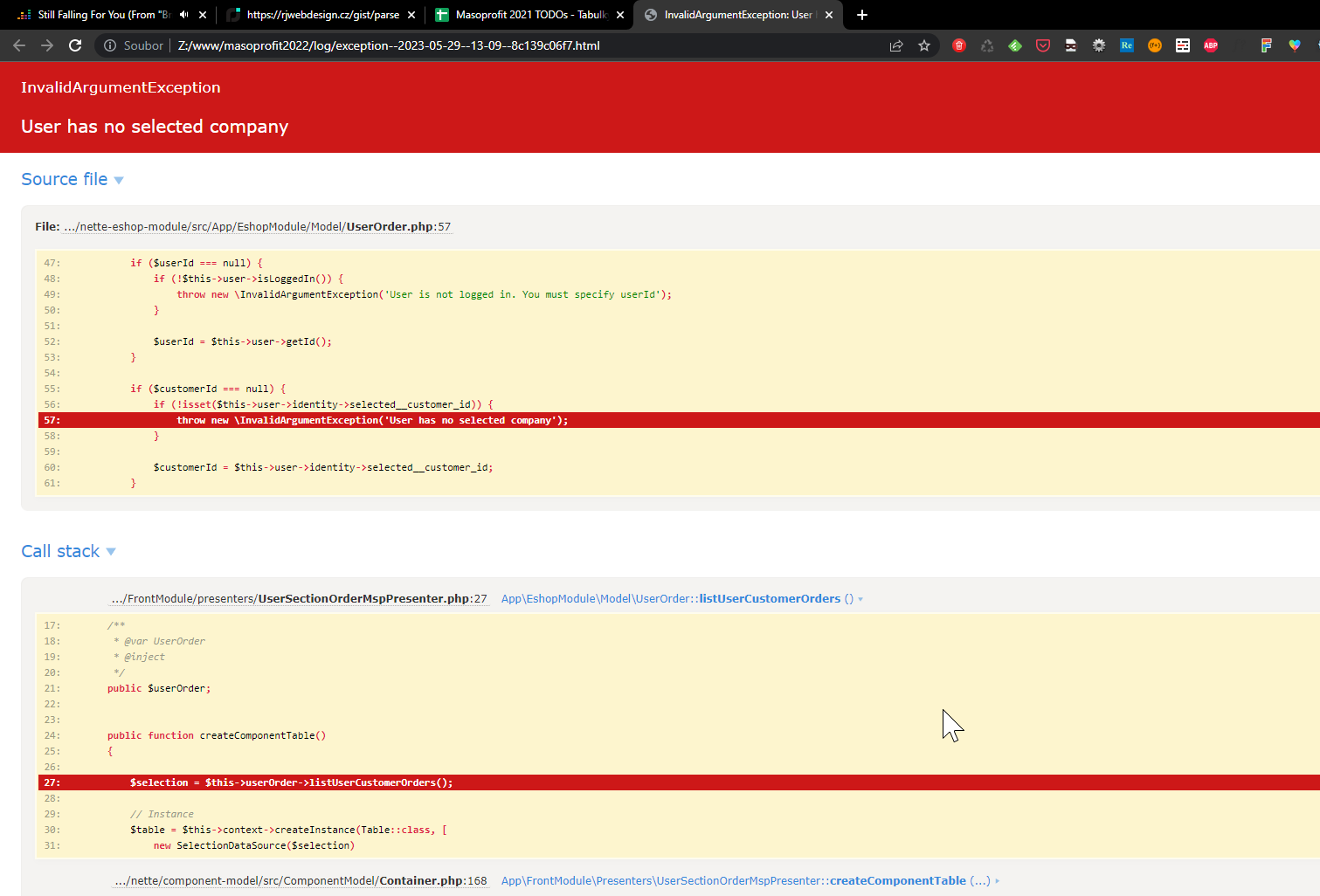Click highlighted source line 57 throw statement

click(x=679, y=420)
